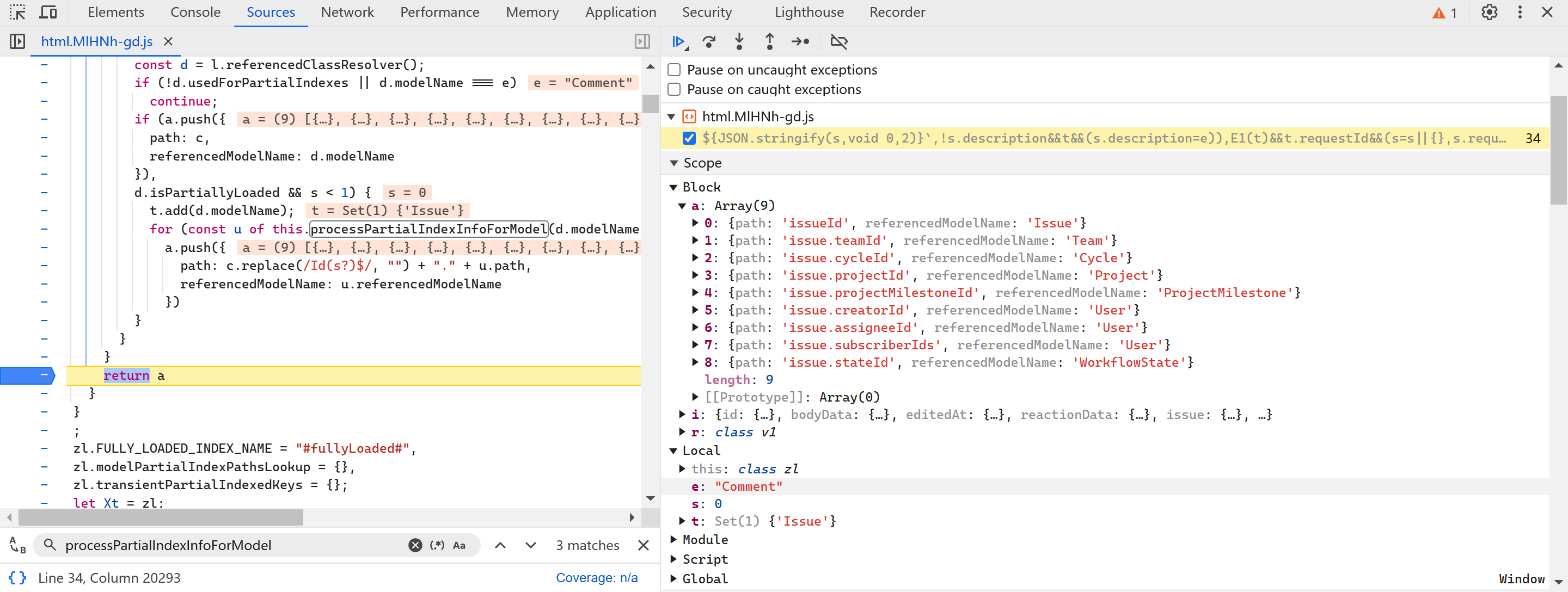1568x592 pixels.
Task: Resume script execution with the play icon
Action: (x=679, y=41)
